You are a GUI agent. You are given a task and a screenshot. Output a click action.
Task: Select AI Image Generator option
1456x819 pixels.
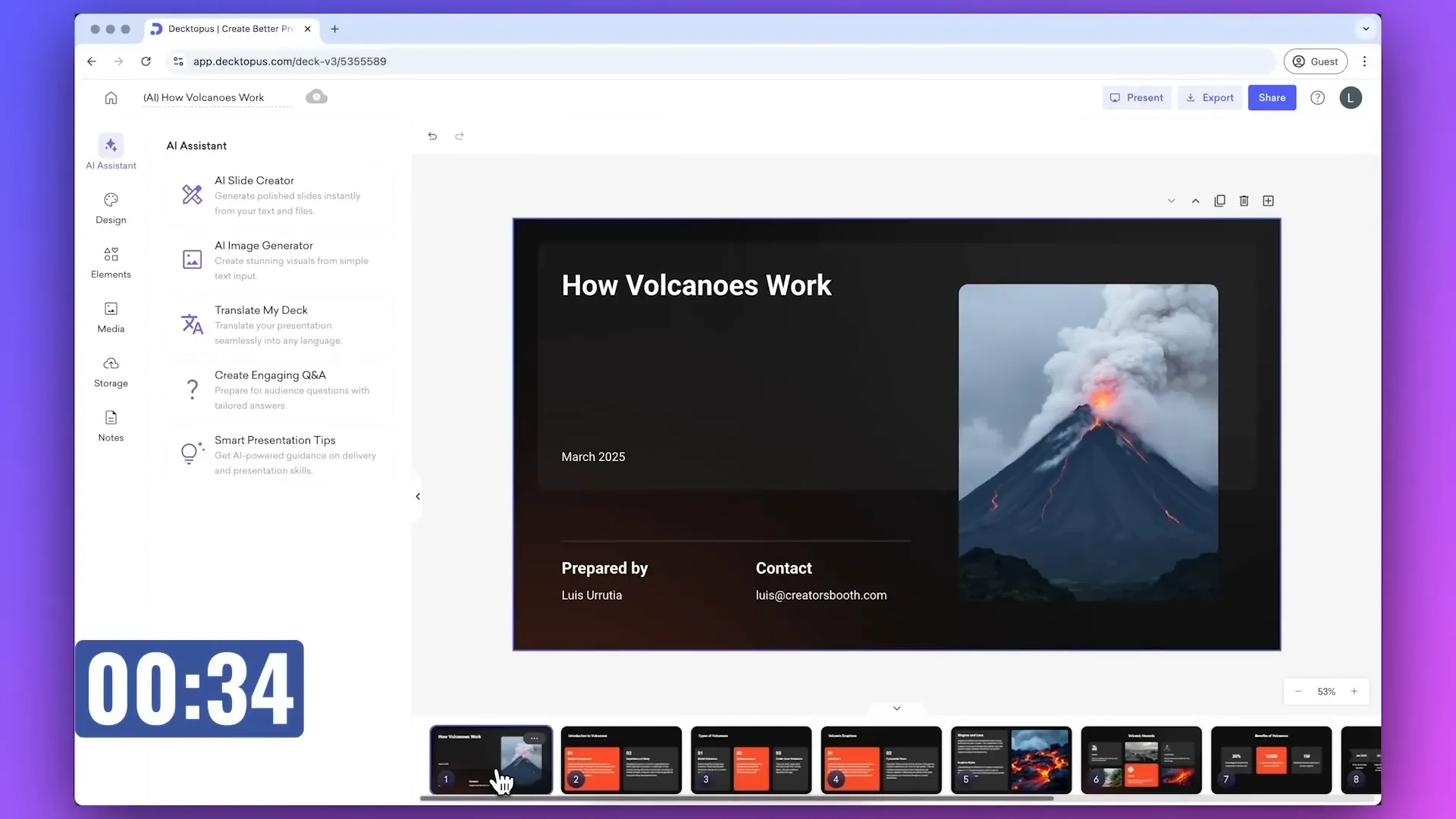(281, 260)
